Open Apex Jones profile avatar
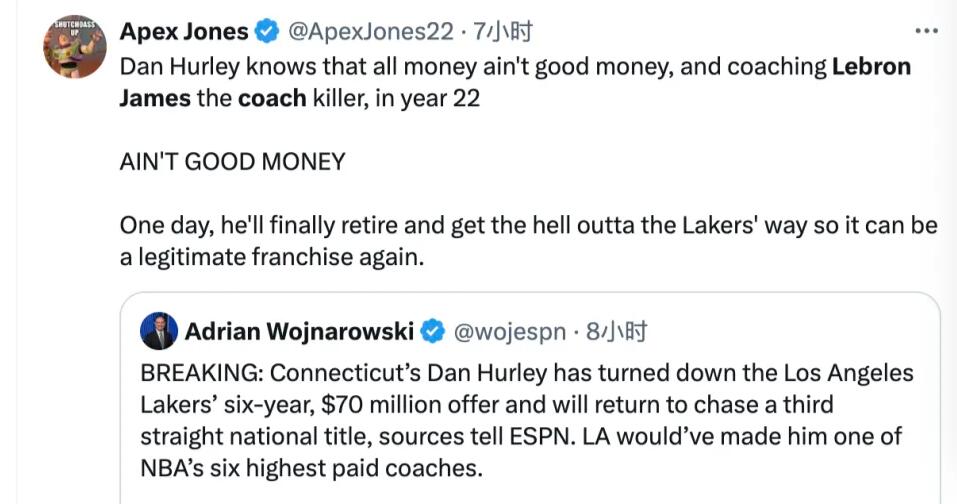957x504 pixels. [74, 47]
